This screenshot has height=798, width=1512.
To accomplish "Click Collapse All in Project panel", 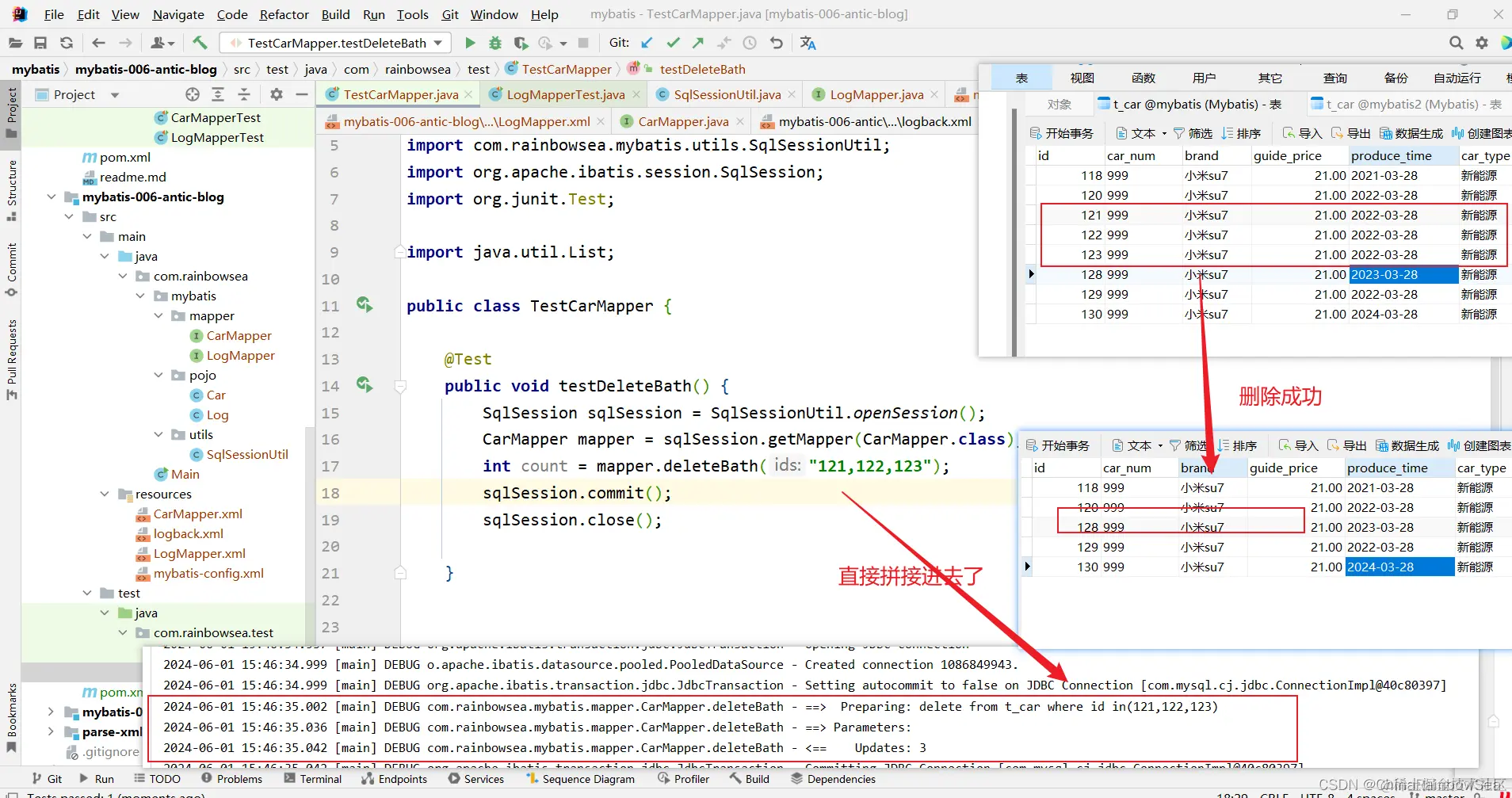I will [244, 94].
